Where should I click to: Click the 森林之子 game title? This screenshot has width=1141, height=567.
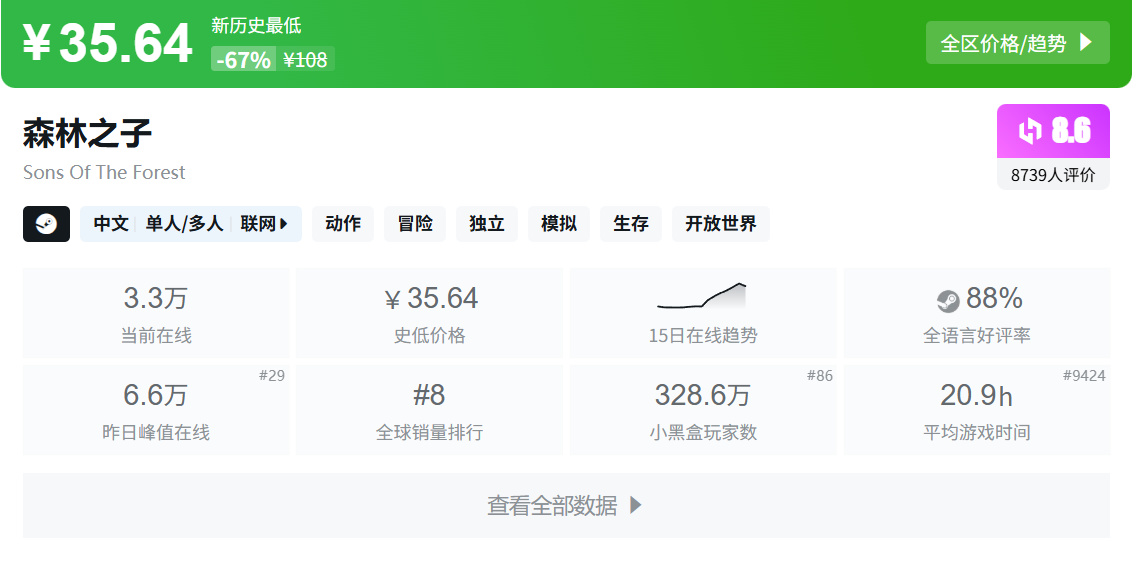(x=87, y=133)
